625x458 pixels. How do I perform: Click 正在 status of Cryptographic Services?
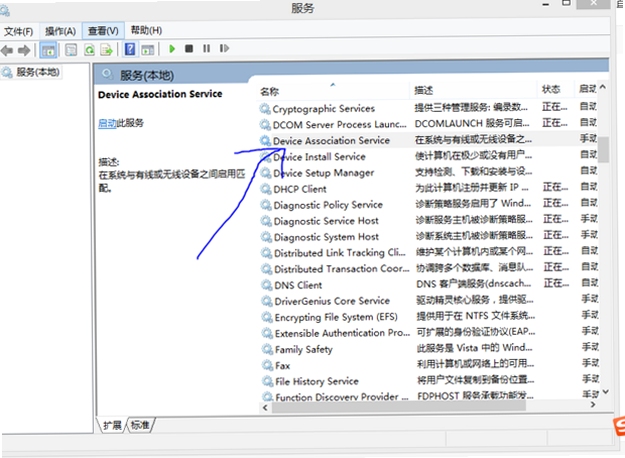pyautogui.click(x=554, y=107)
